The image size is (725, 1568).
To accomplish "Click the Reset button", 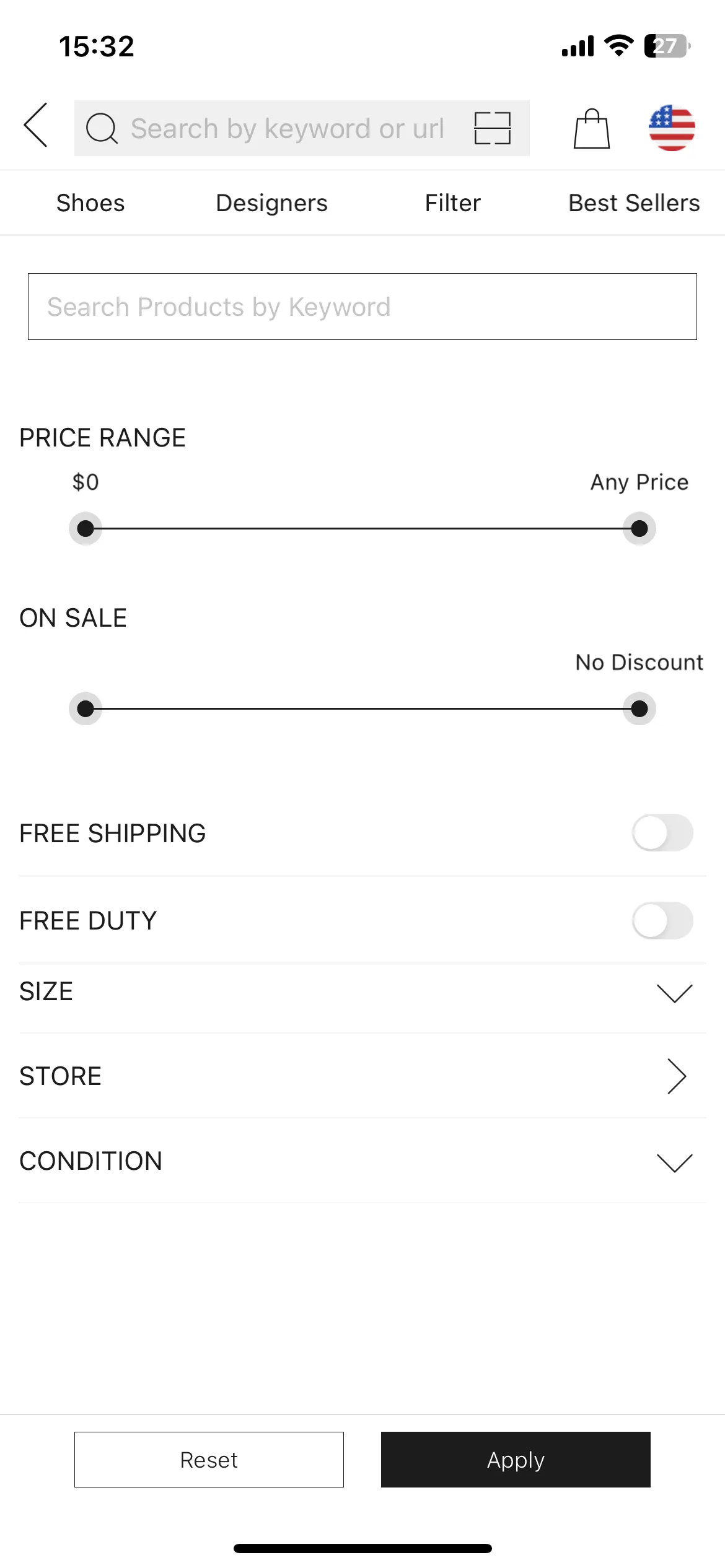I will coord(209,1460).
